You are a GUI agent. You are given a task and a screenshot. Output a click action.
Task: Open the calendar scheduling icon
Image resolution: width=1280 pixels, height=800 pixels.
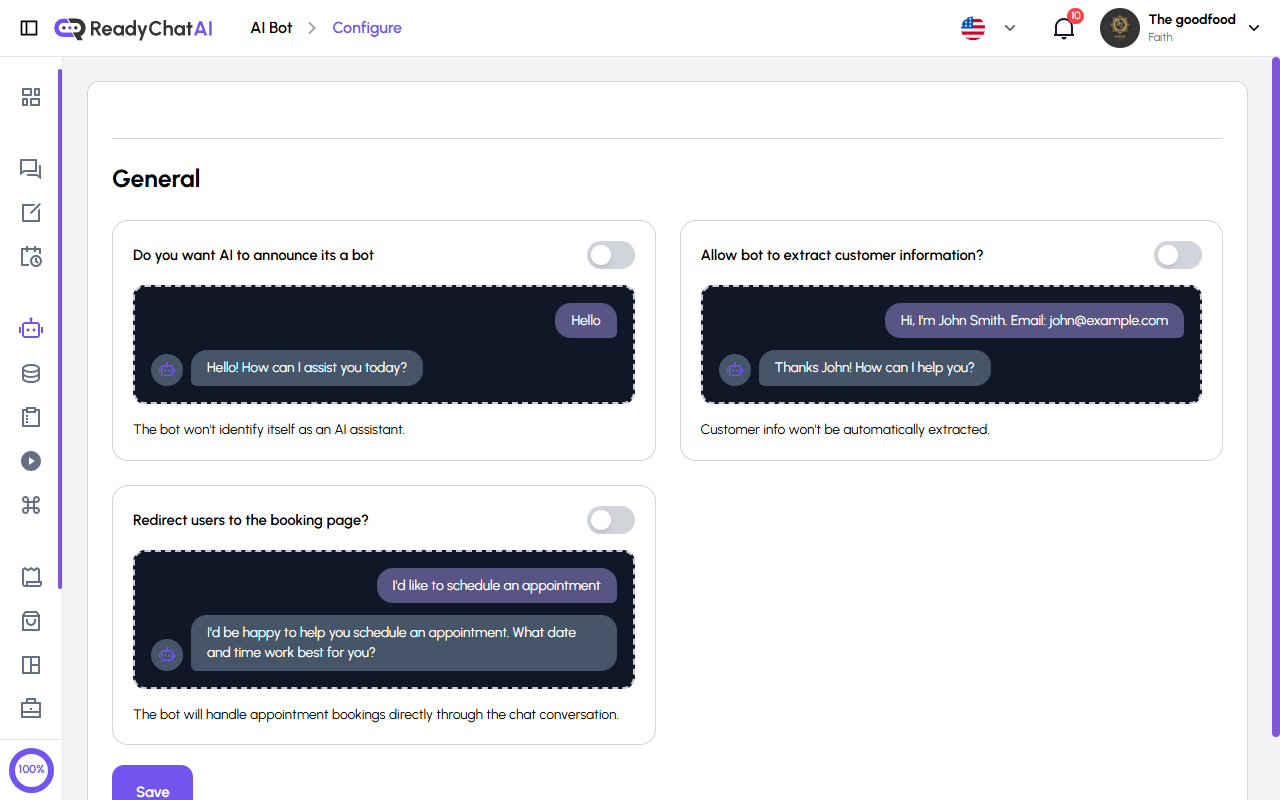click(x=31, y=257)
